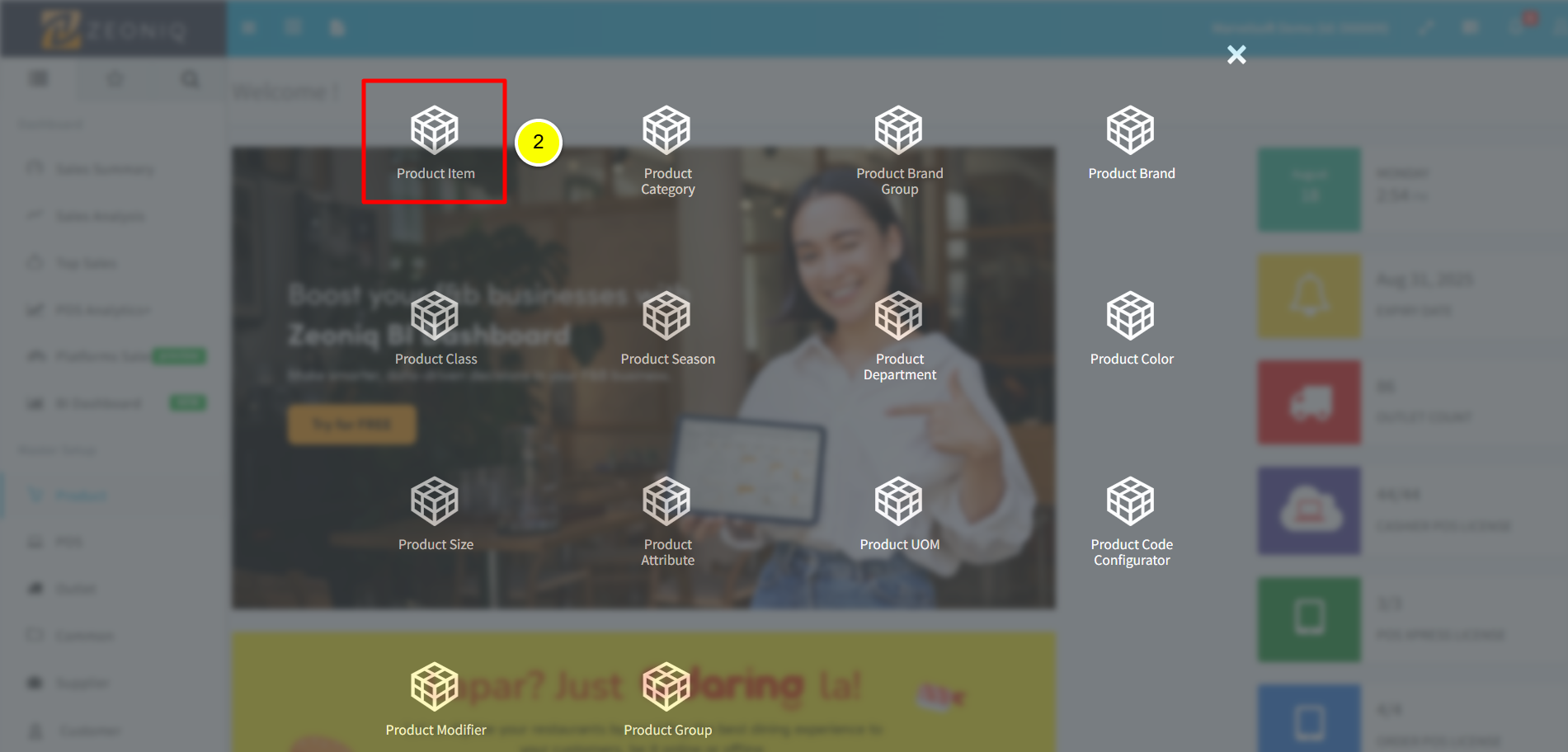Open the Product Size module

coord(436,513)
